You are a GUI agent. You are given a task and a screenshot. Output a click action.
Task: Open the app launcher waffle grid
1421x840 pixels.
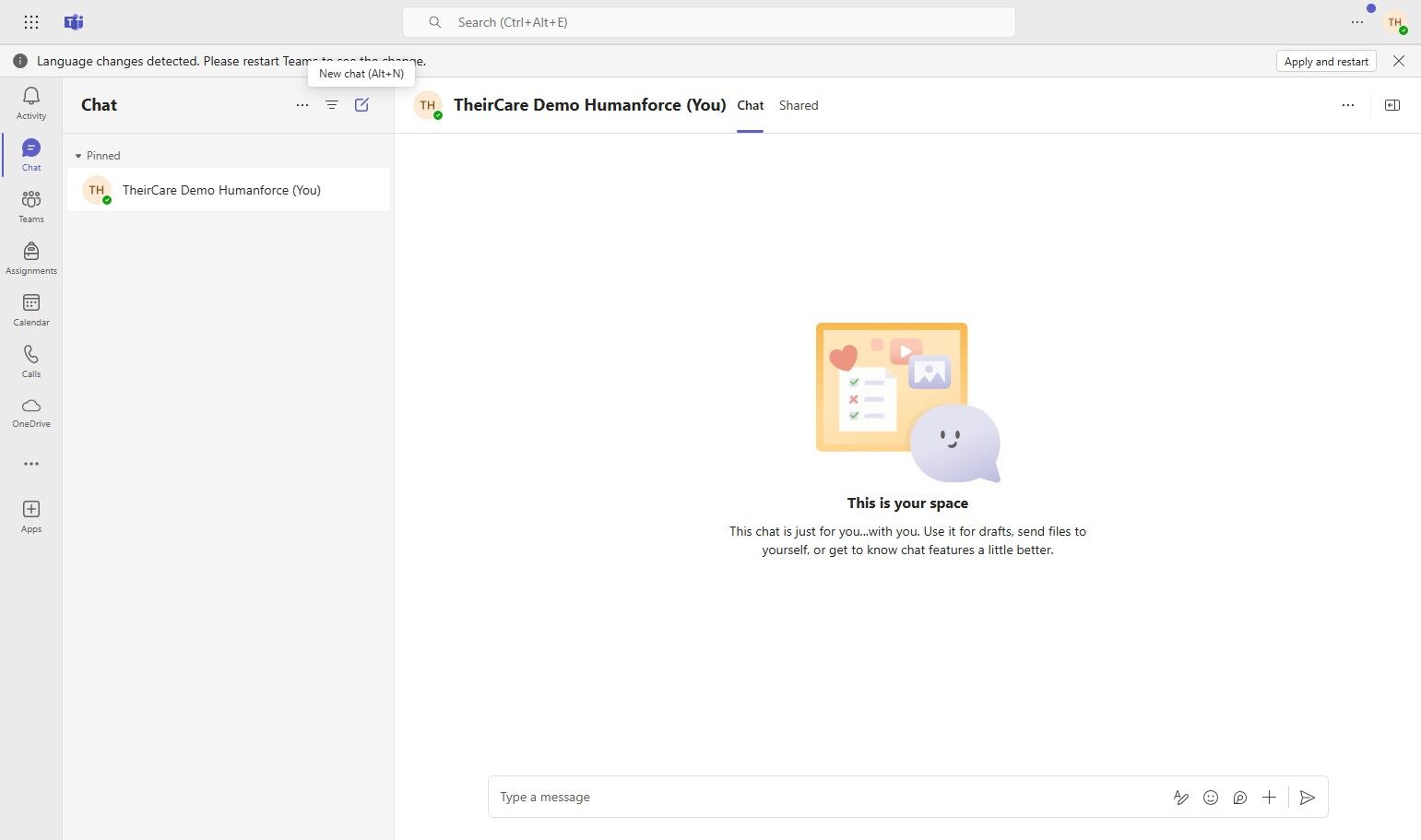(31, 22)
